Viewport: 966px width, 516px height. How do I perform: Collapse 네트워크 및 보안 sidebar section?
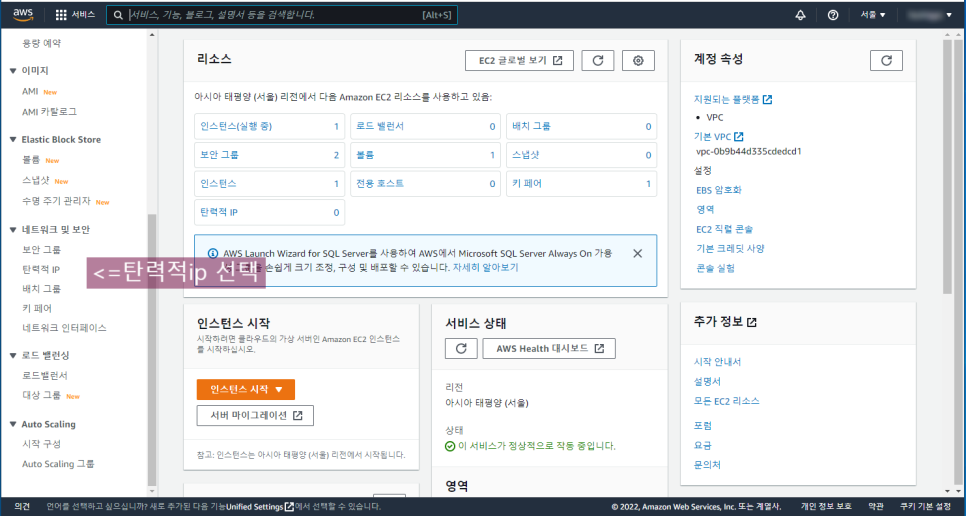(x=13, y=230)
